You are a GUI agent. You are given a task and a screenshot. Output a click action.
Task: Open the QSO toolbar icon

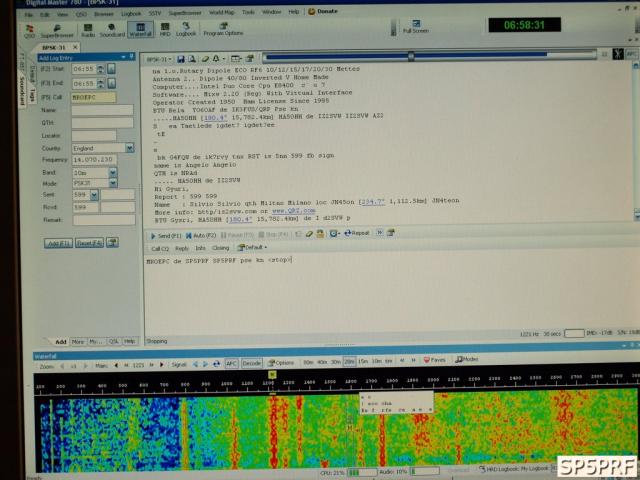pos(29,31)
